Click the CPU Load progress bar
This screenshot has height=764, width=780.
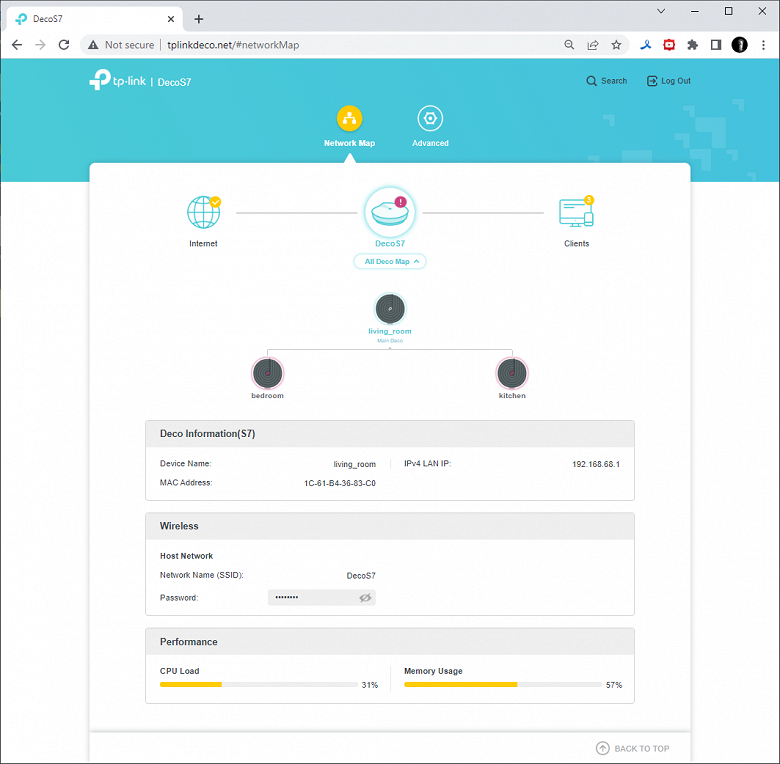coord(259,685)
